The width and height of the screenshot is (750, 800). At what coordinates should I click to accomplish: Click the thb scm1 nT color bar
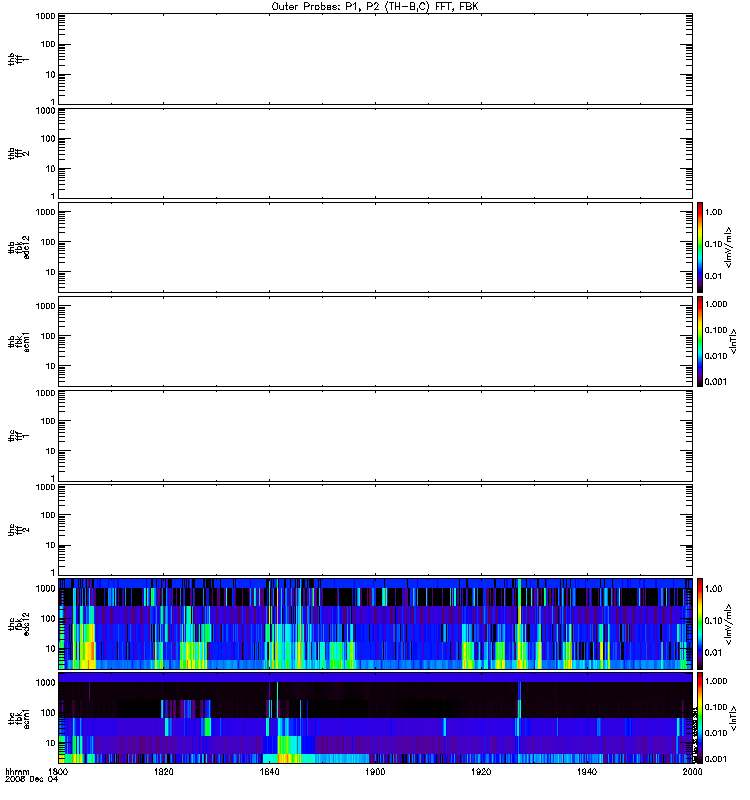pos(700,341)
